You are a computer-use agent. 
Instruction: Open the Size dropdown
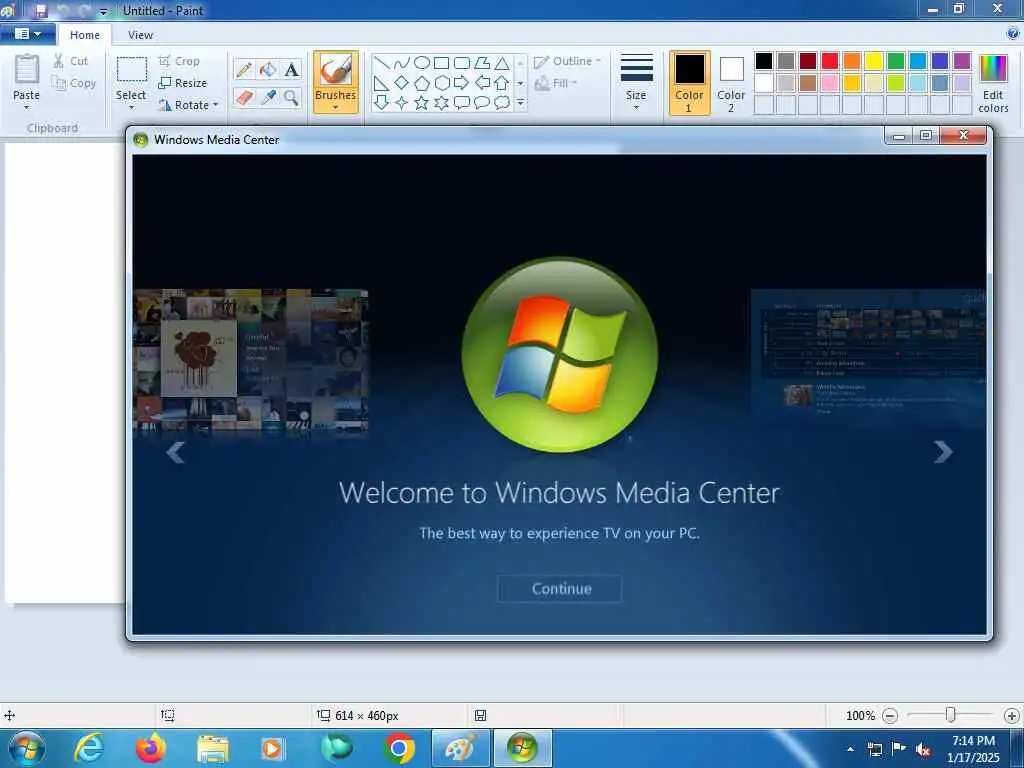(636, 83)
